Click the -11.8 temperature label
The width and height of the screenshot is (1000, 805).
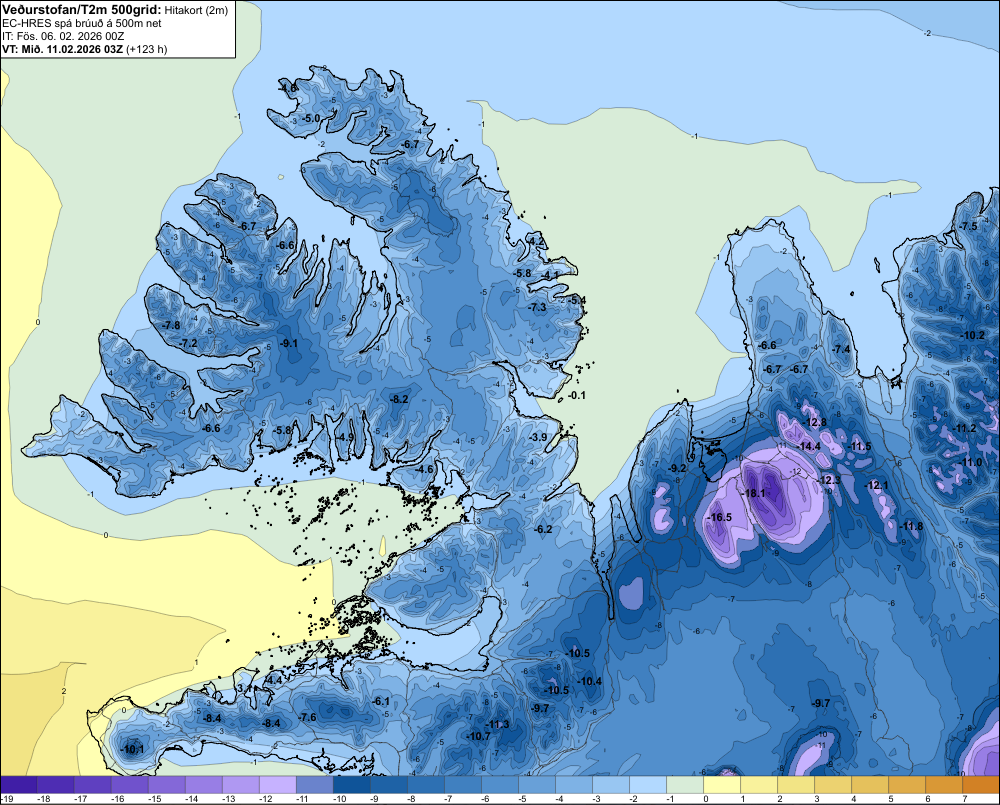[911, 526]
